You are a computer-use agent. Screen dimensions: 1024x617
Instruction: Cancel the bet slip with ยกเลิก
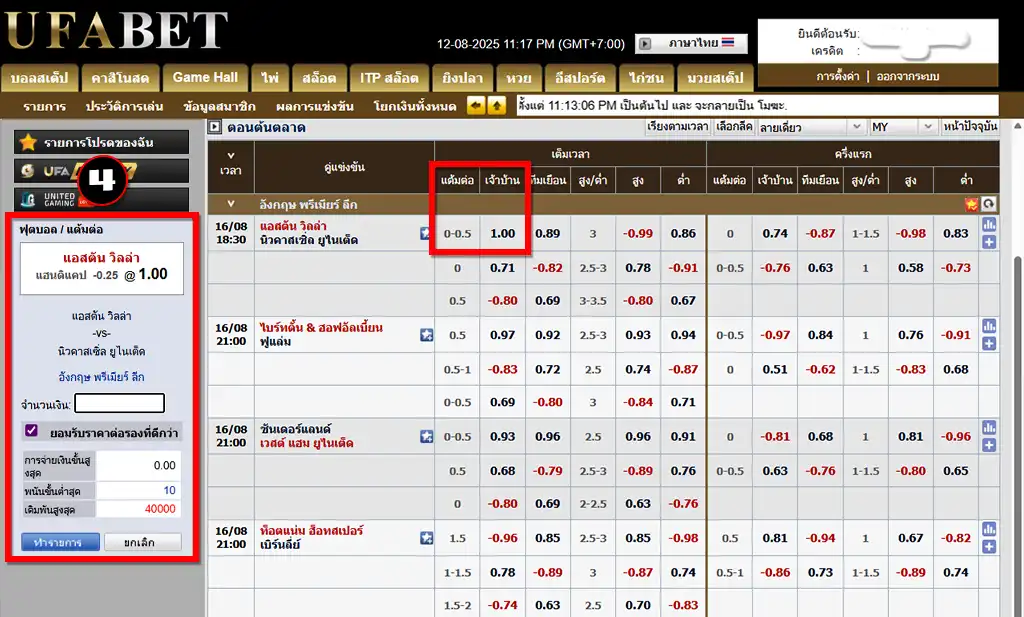click(x=142, y=542)
